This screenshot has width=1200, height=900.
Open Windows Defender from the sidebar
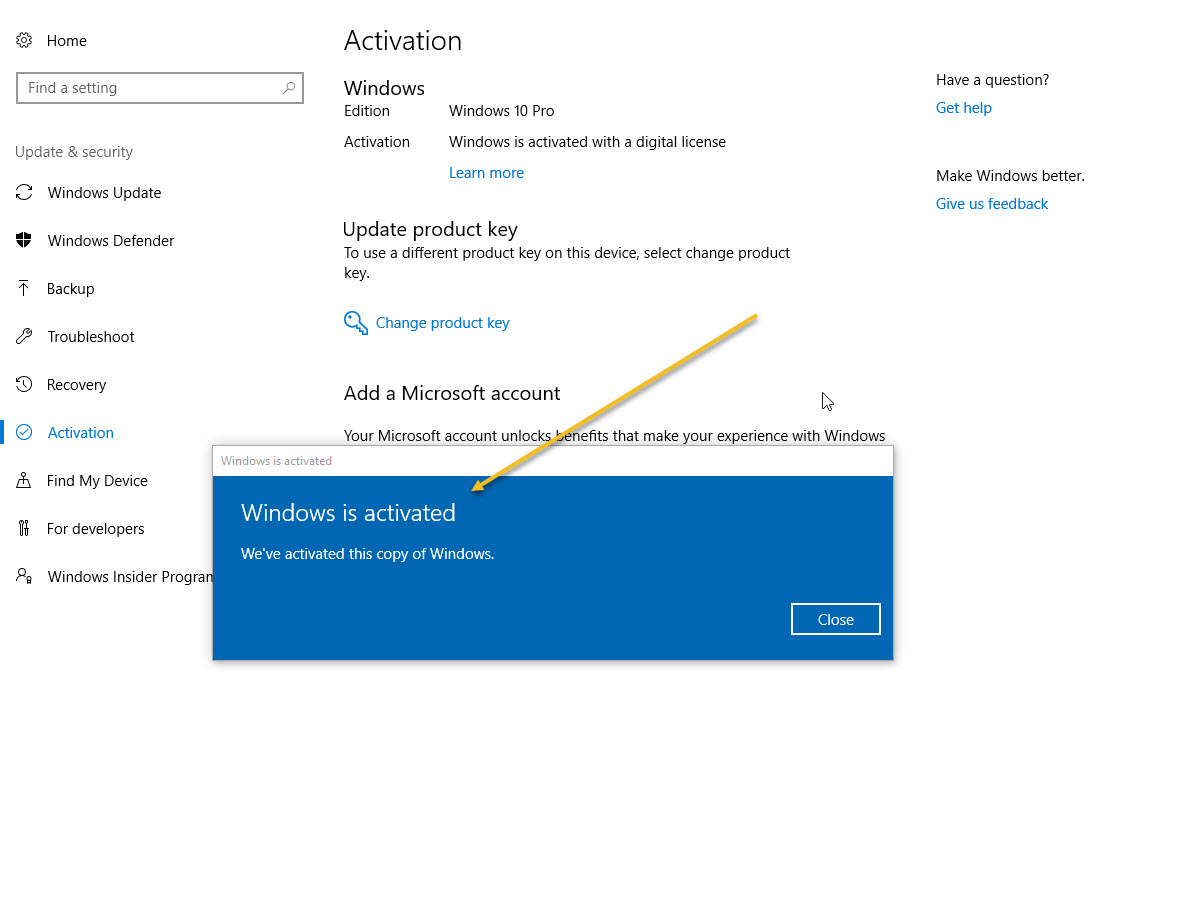pyautogui.click(x=24, y=240)
